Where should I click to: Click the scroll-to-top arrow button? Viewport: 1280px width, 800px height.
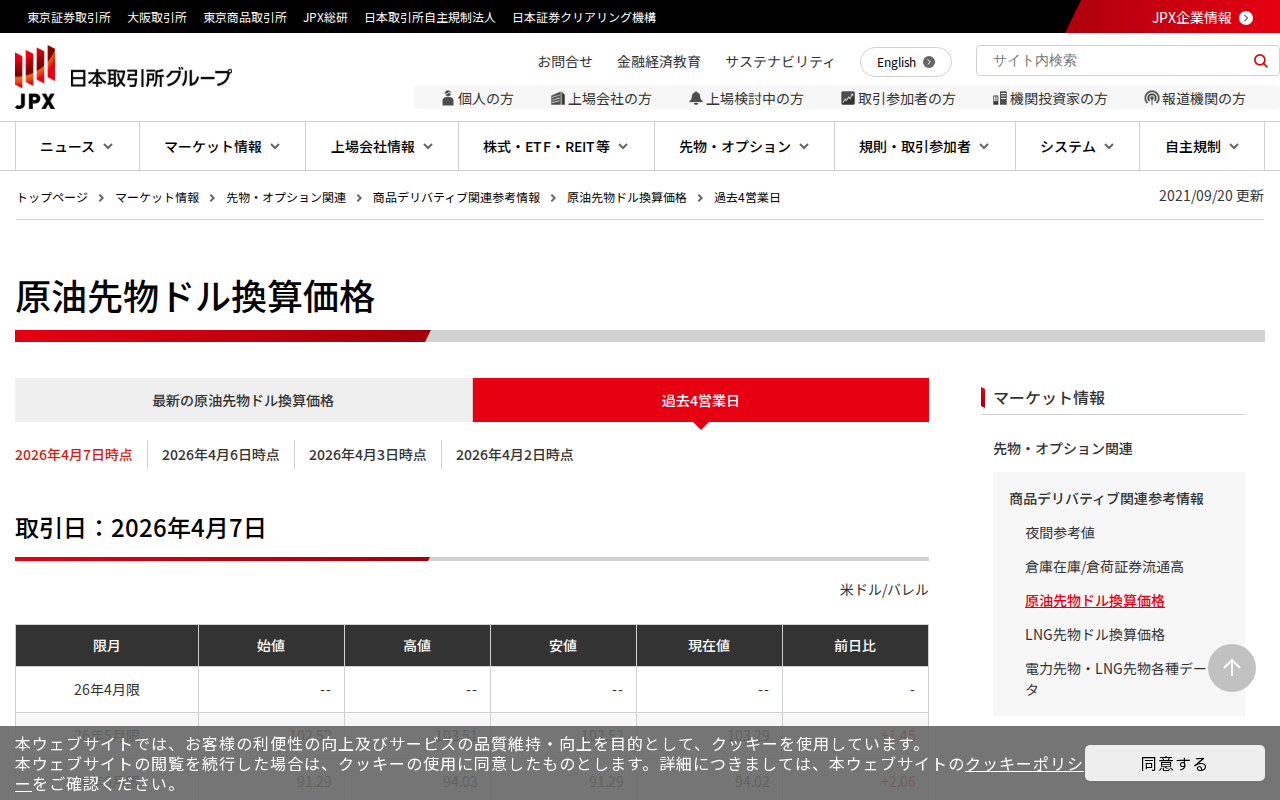(x=1232, y=668)
